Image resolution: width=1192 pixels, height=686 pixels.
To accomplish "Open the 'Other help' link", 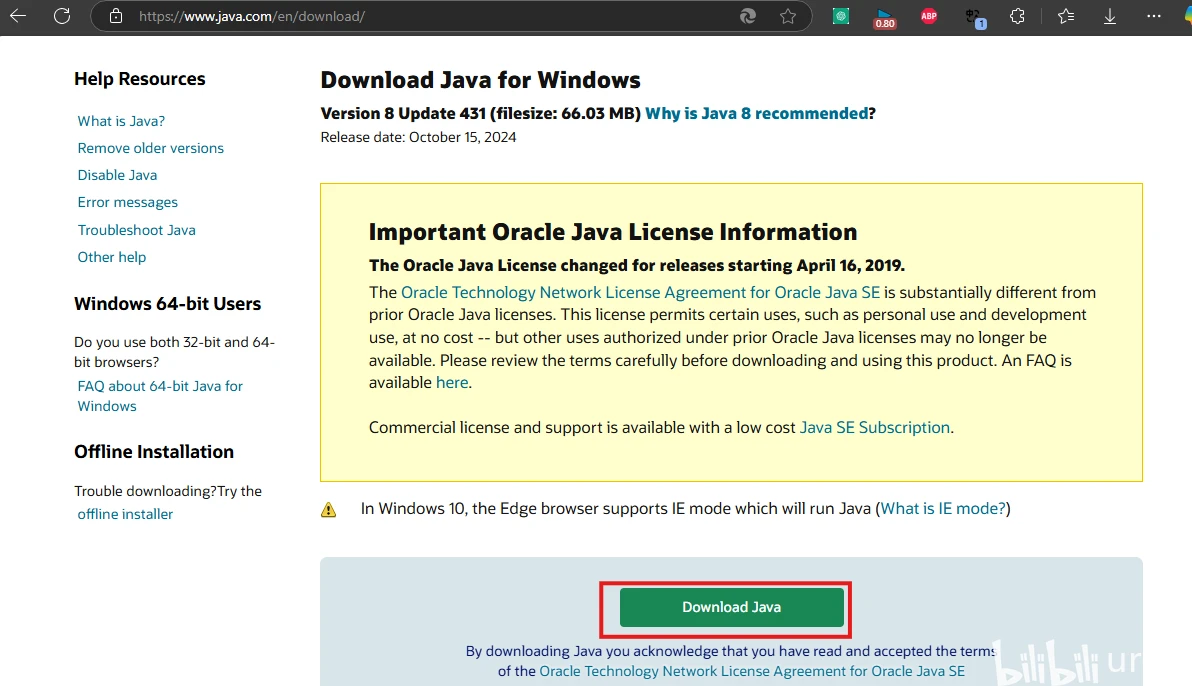I will [112, 257].
